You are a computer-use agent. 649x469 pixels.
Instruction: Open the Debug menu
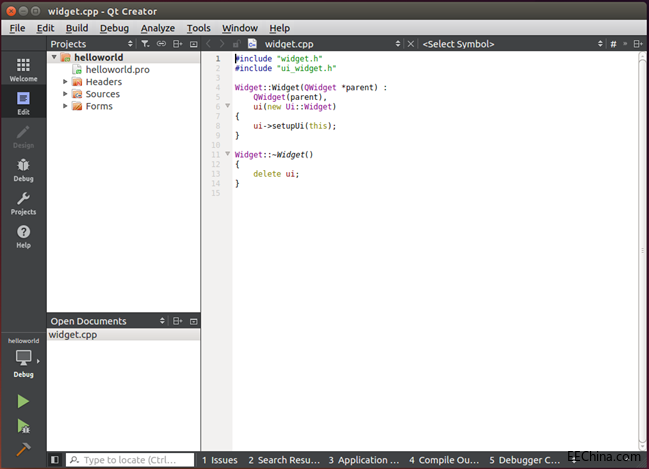[x=114, y=28]
